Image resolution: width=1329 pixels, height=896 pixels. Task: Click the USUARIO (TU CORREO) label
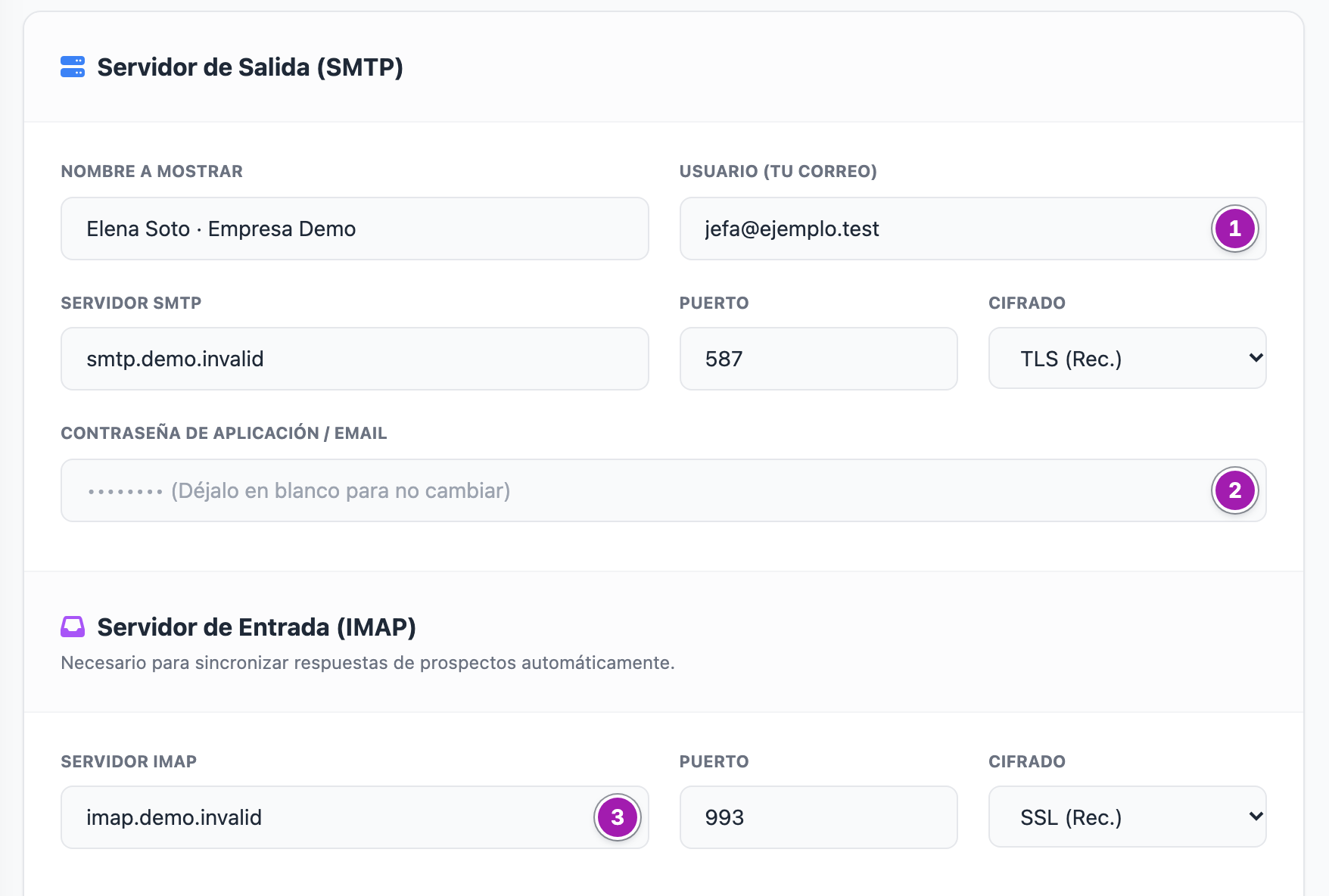[x=778, y=172]
